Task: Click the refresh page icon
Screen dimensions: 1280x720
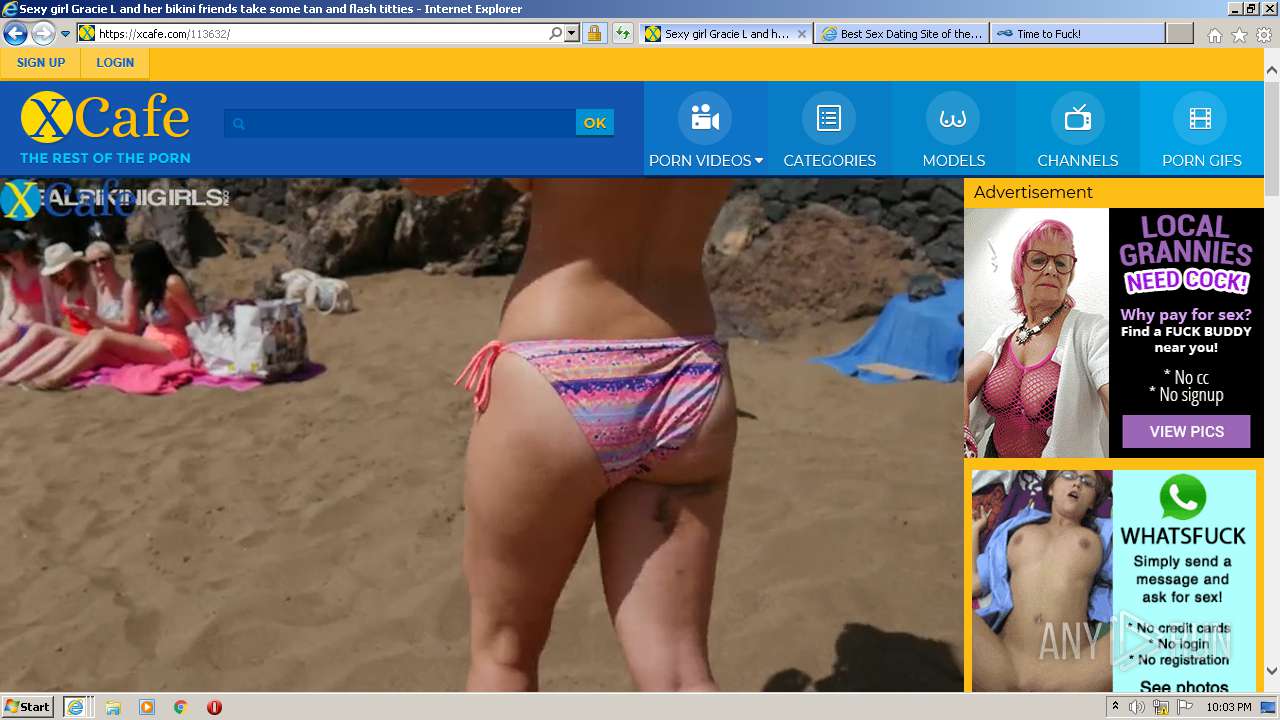Action: (x=622, y=33)
